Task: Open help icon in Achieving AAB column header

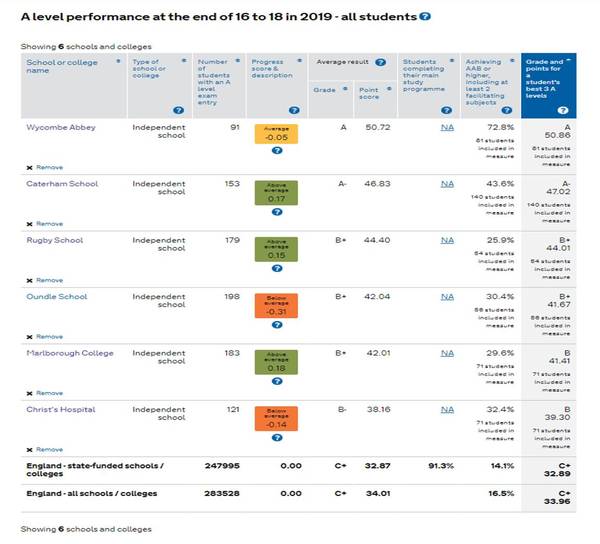Action: (507, 110)
